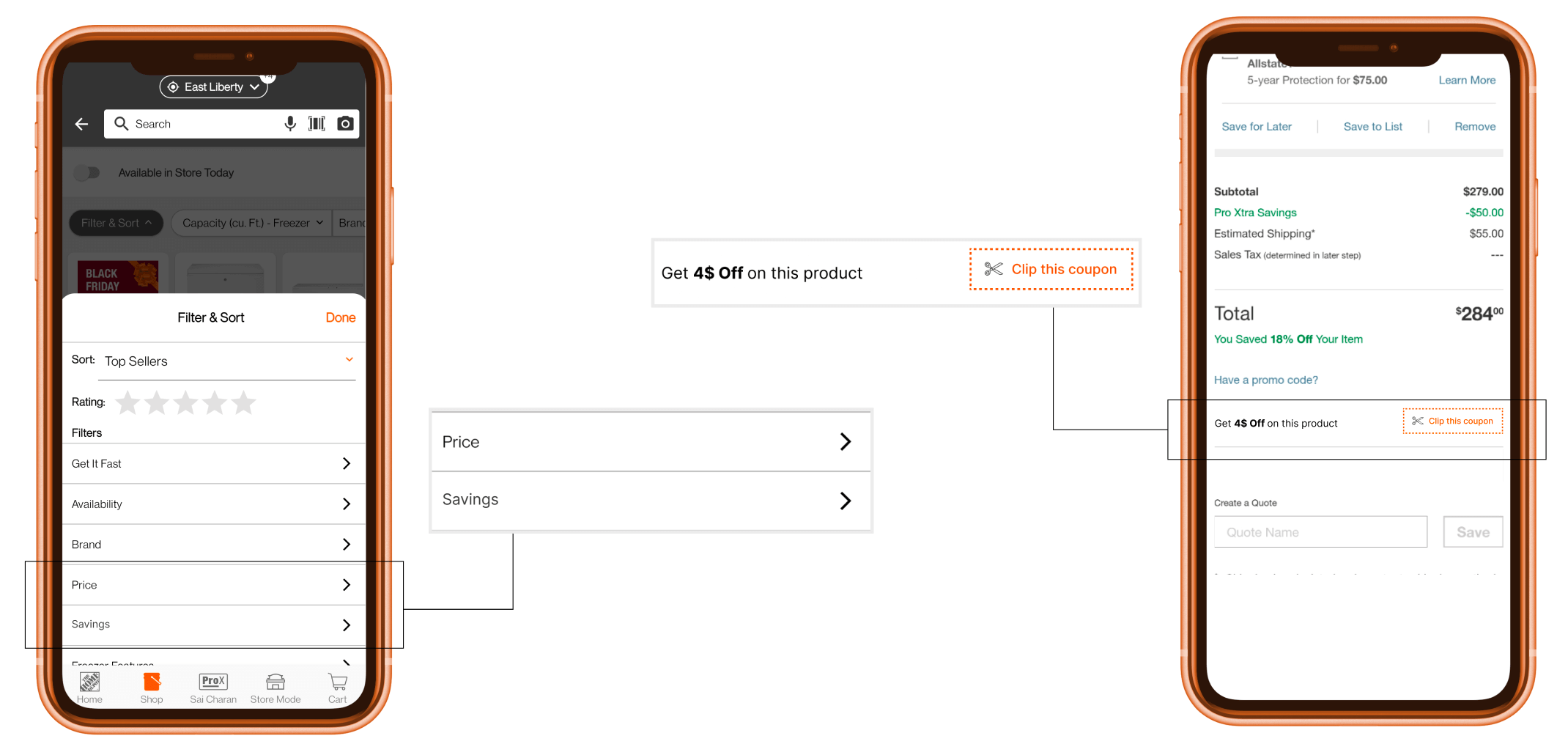Viewport: 1568px width, 755px height.
Task: Open the ProX Sai Charan tab
Action: [213, 688]
